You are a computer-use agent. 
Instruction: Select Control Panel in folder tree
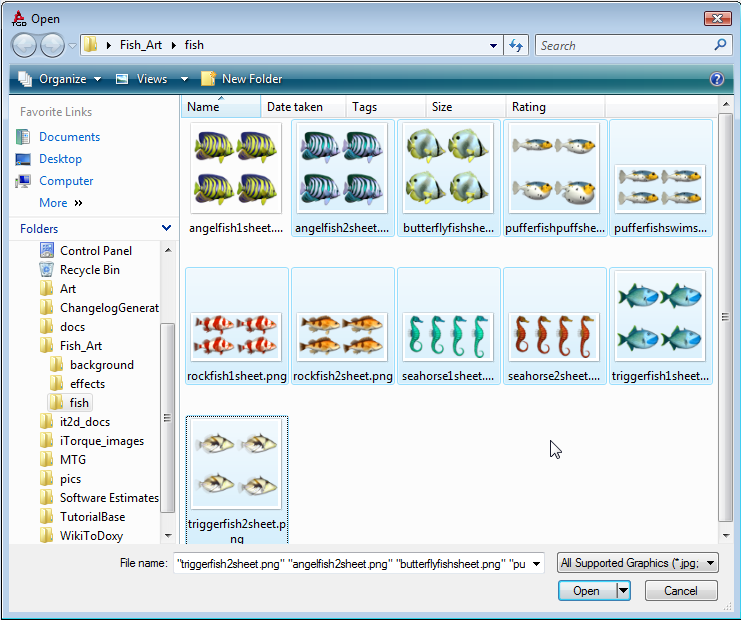pos(86,250)
